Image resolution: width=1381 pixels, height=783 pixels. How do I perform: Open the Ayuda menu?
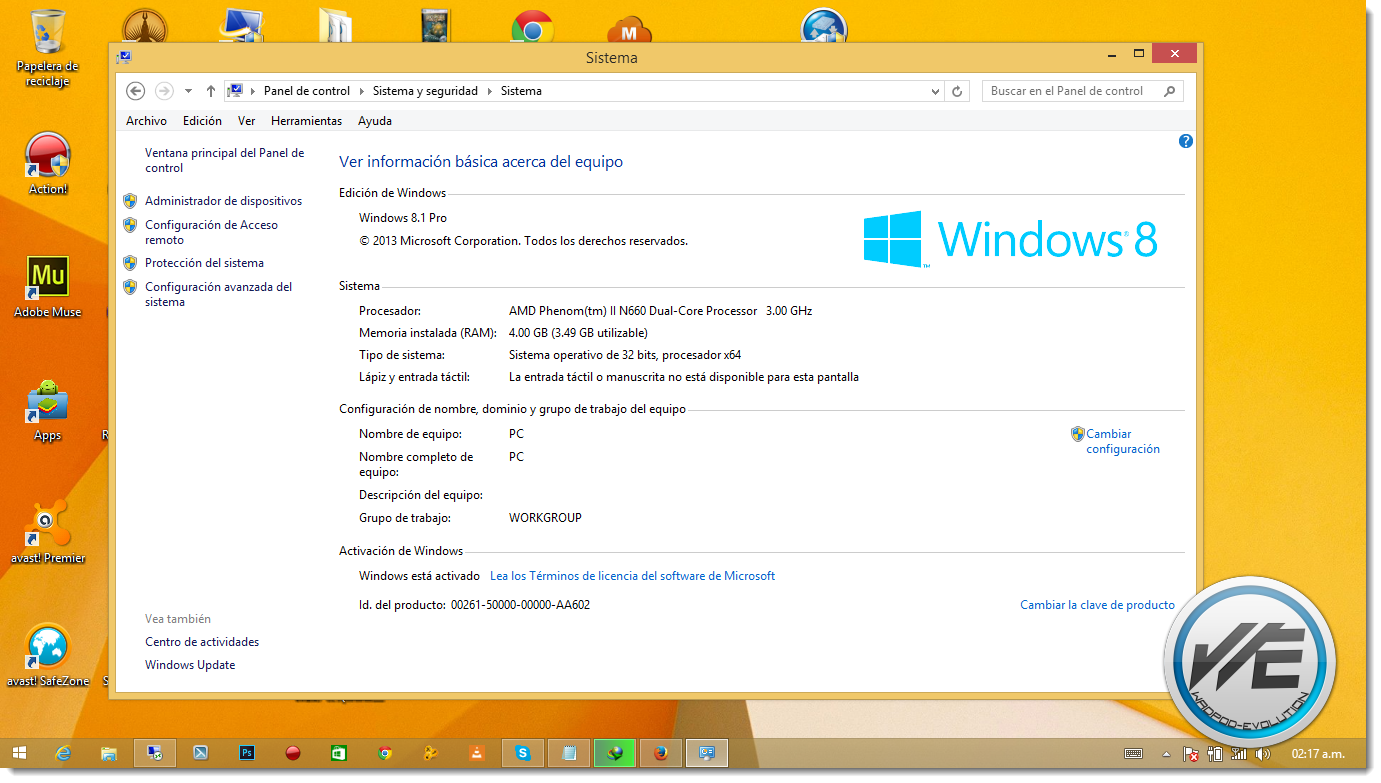tap(375, 121)
